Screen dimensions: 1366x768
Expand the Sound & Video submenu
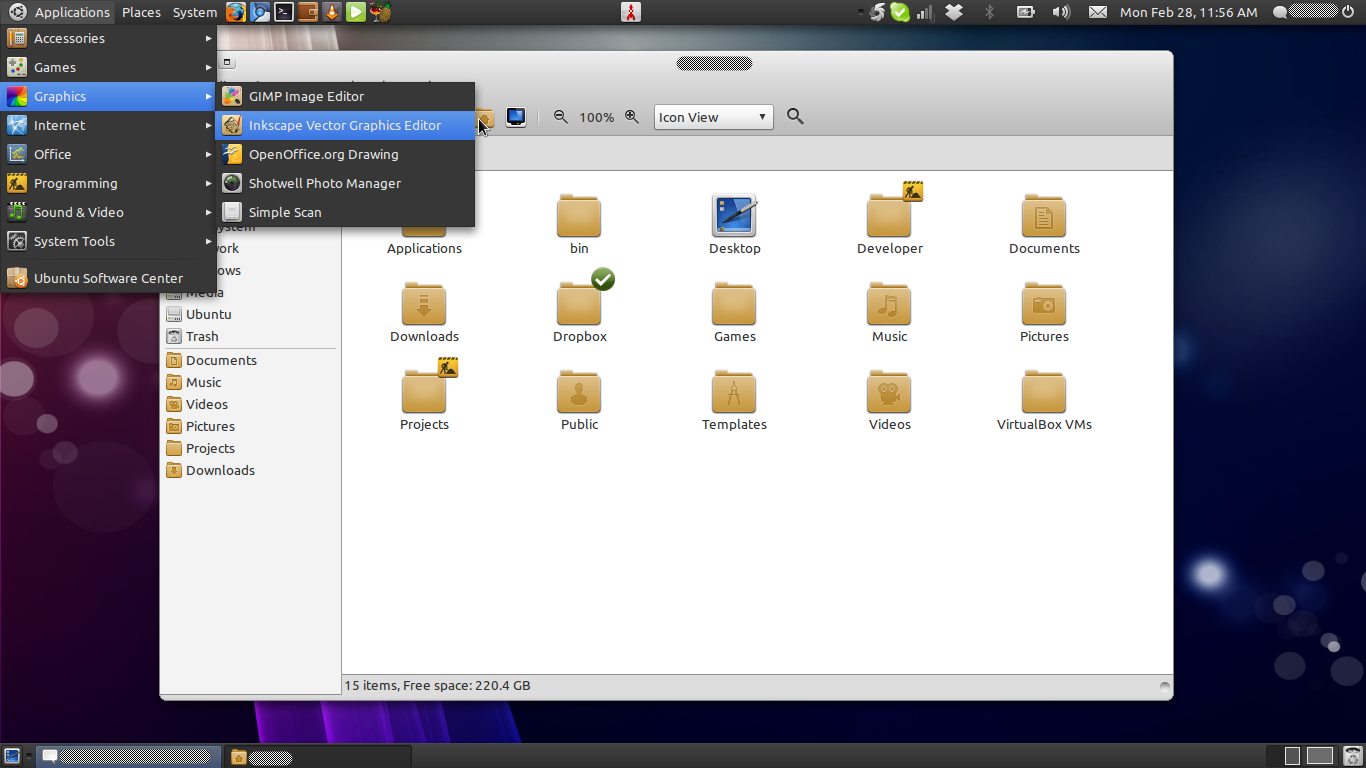click(109, 212)
